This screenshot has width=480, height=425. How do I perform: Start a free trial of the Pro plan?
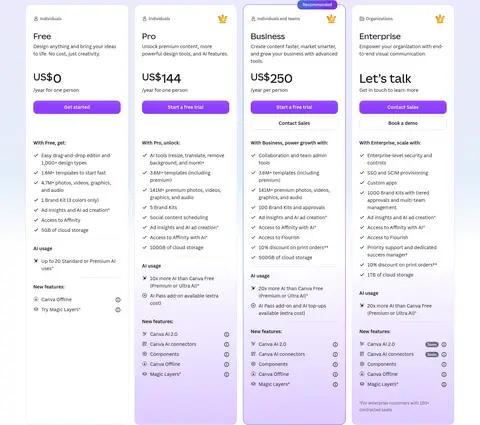(x=186, y=107)
